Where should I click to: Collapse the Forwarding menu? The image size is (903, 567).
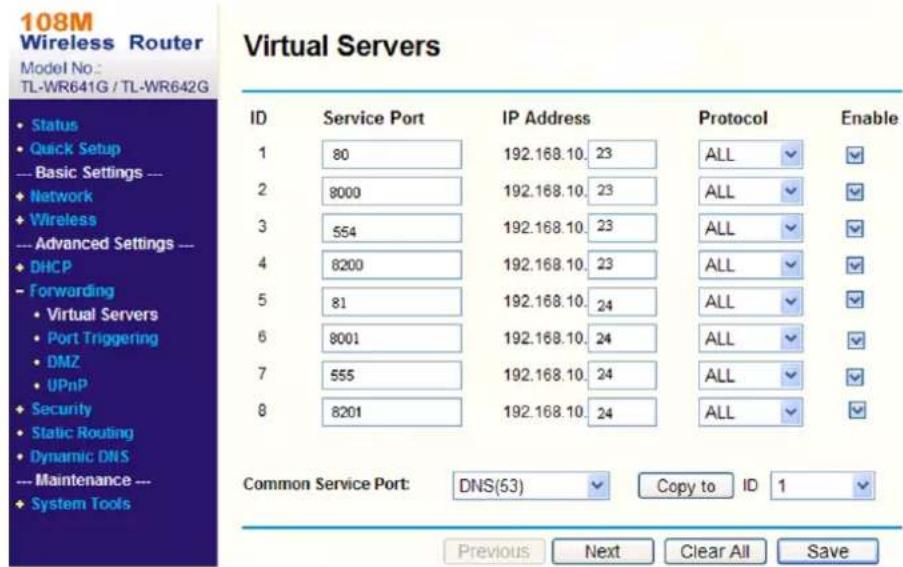tap(72, 291)
